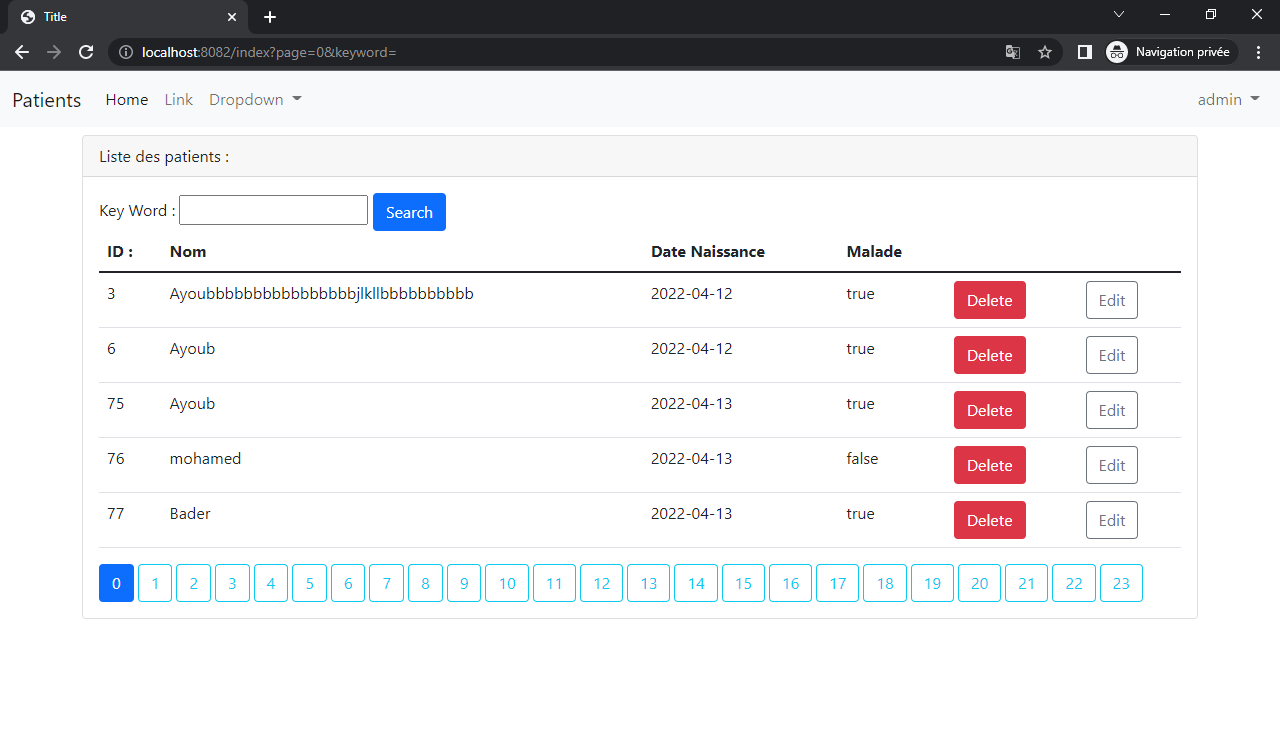The height and width of the screenshot is (750, 1280).
Task: Click the Patients brand title
Action: pos(47,100)
